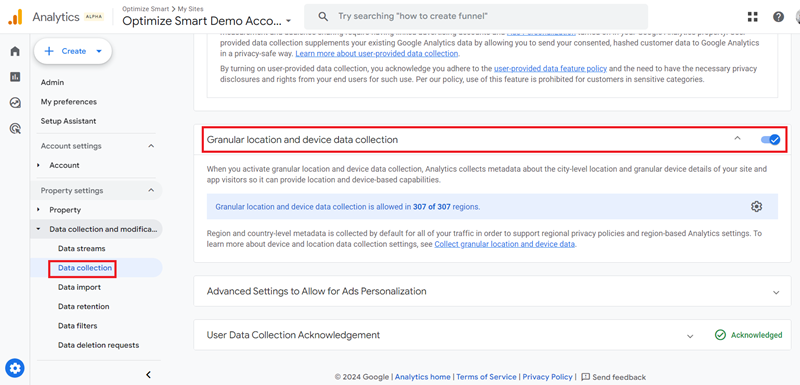
Task: Collapse the Account settings section
Action: [151, 146]
